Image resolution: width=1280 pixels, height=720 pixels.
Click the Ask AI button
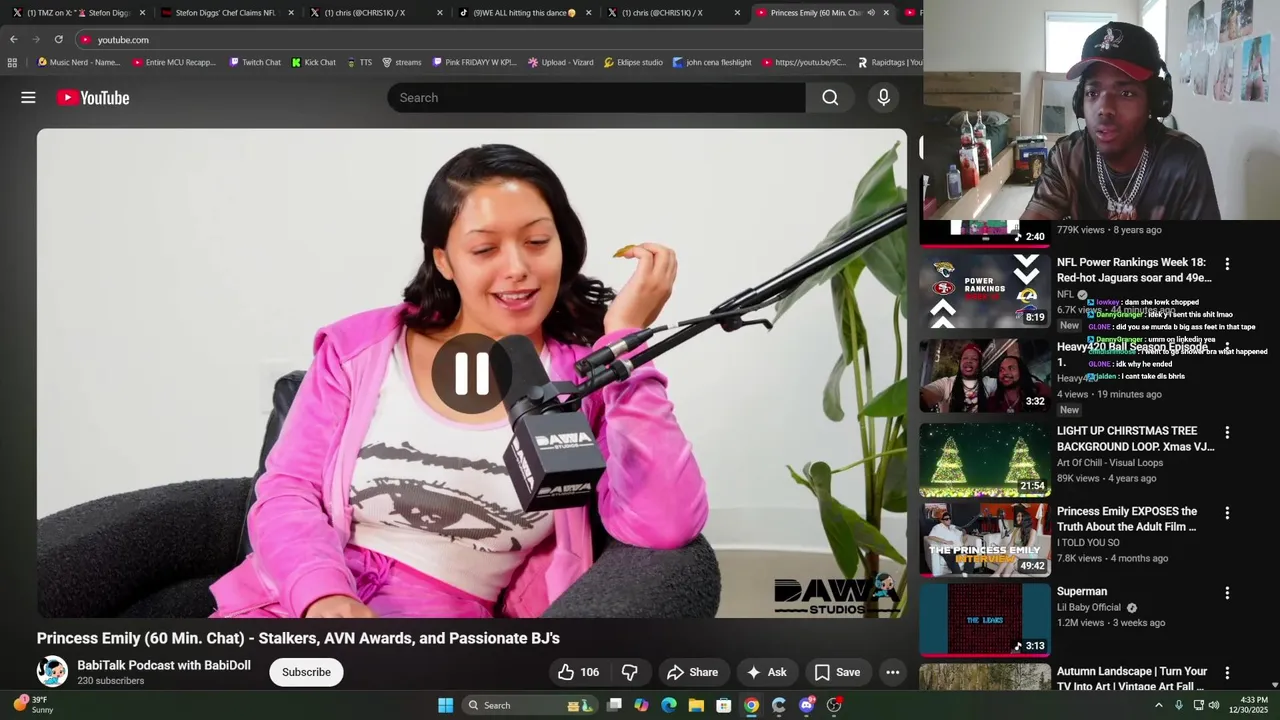[766, 672]
